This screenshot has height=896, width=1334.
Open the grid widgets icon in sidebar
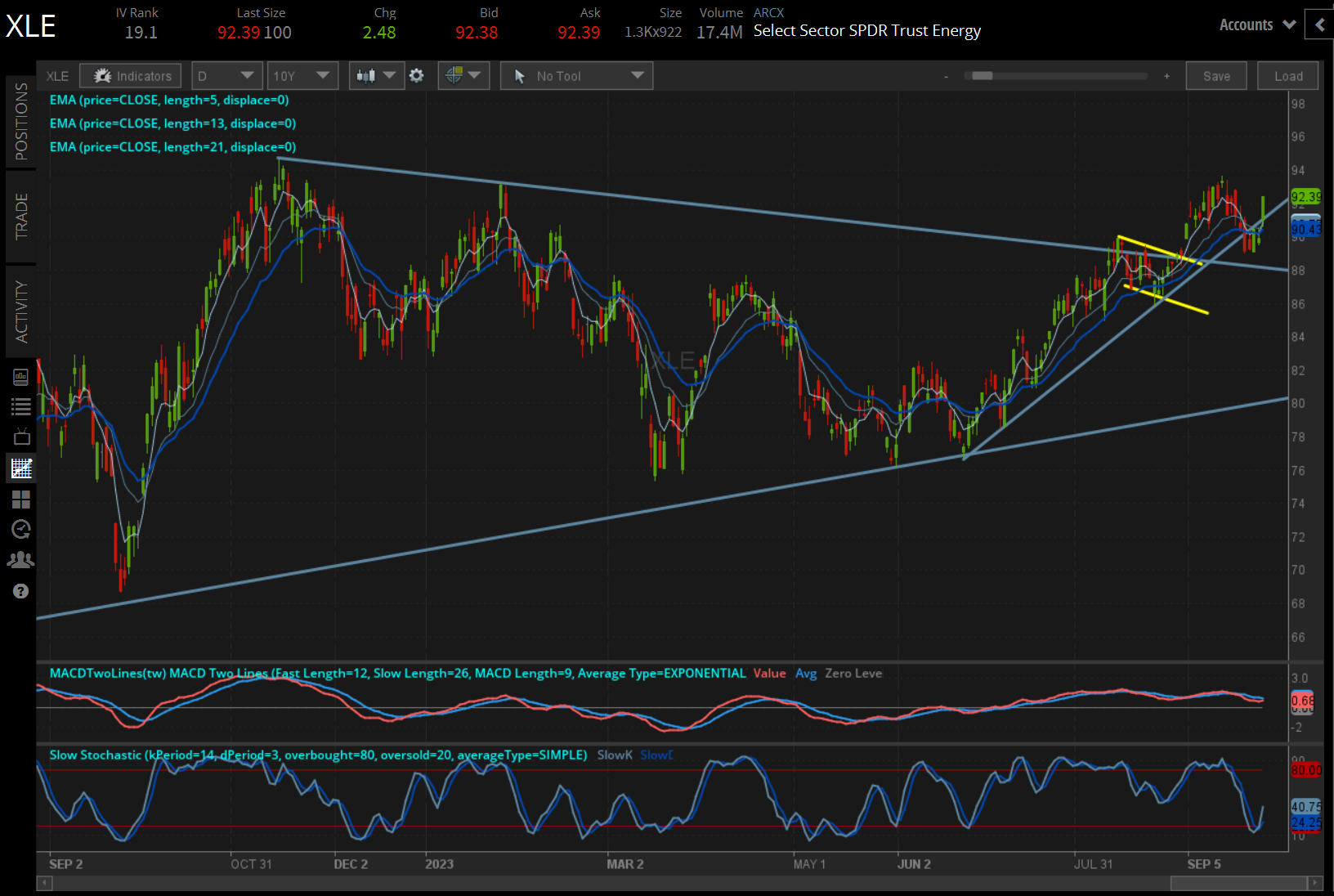tap(21, 500)
